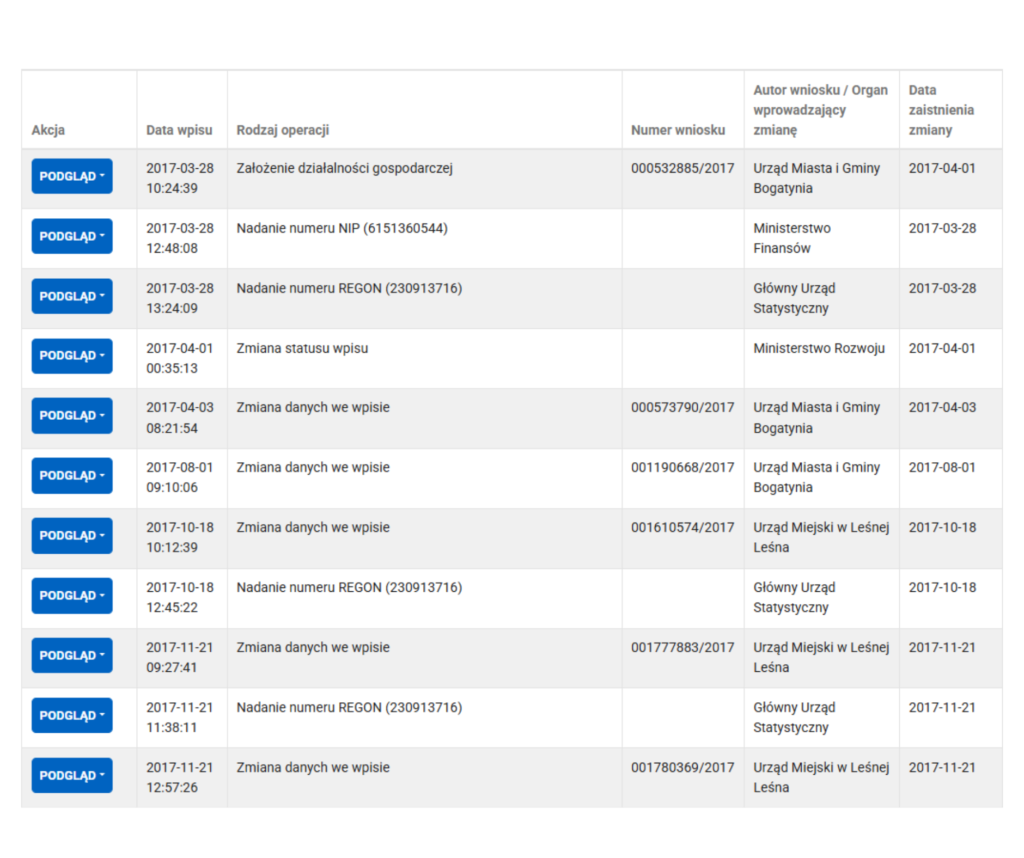This screenshot has width=1024, height=858.
Task: Click the 'Data zaistnienia zmiany' column header
Action: [941, 110]
